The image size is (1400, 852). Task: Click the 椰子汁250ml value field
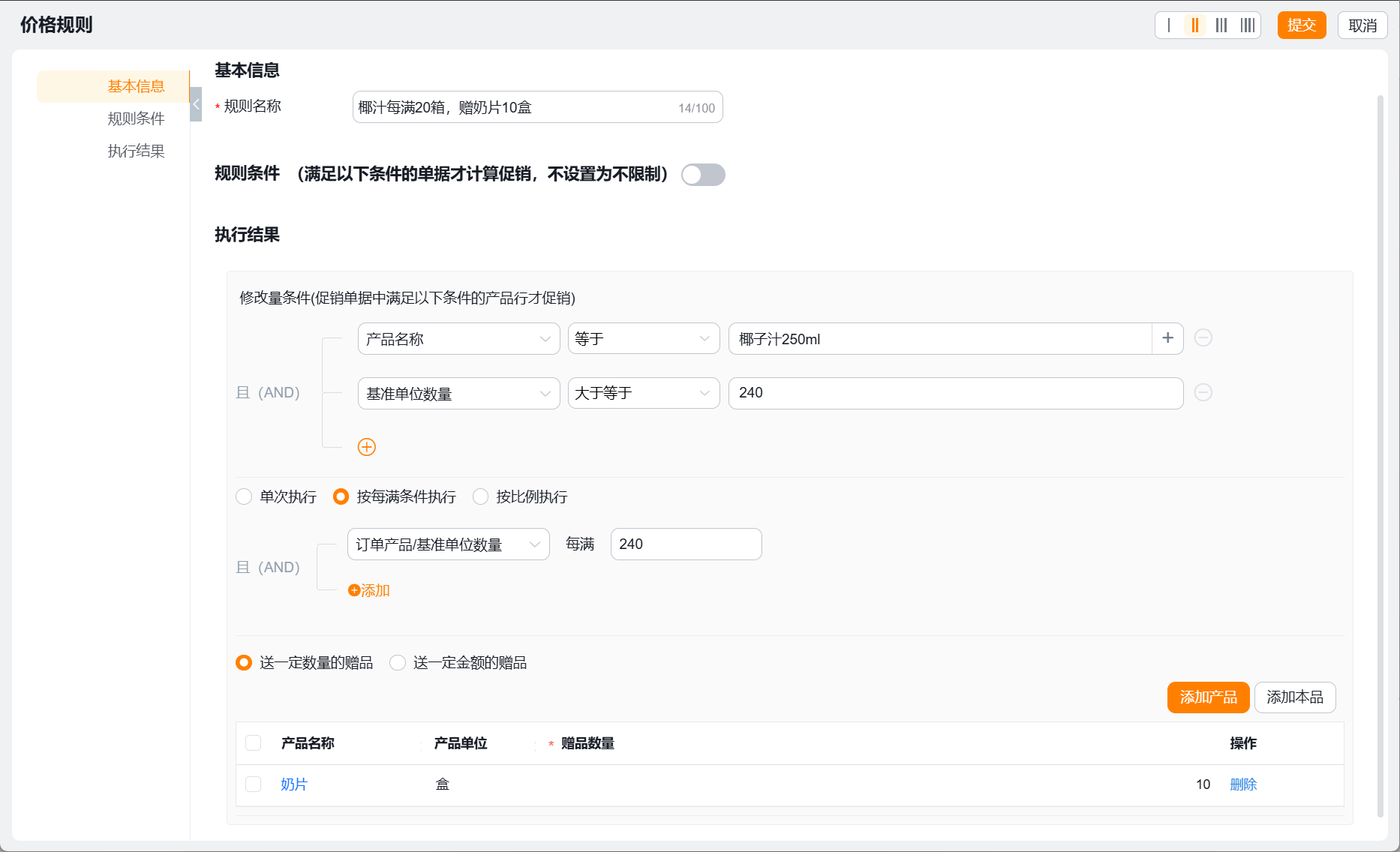pos(940,339)
